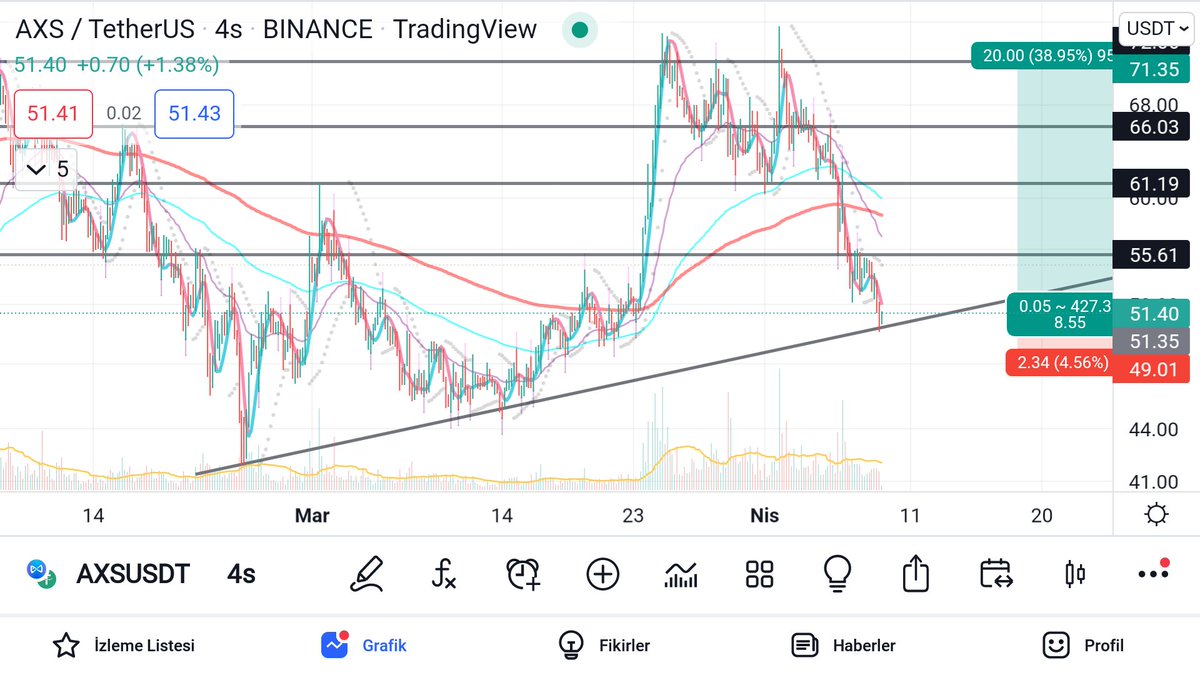
Task: Click the 23 date on time axis
Action: (x=633, y=516)
